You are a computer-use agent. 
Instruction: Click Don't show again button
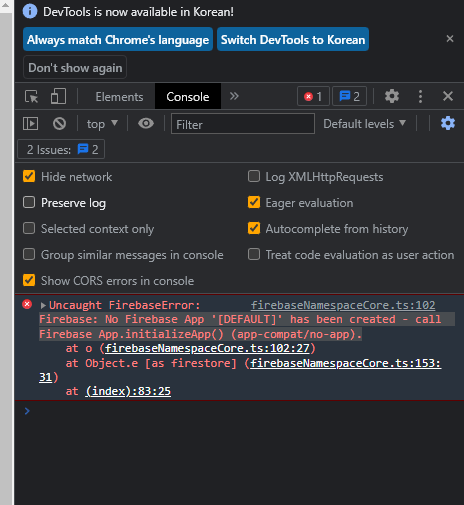[x=75, y=67]
